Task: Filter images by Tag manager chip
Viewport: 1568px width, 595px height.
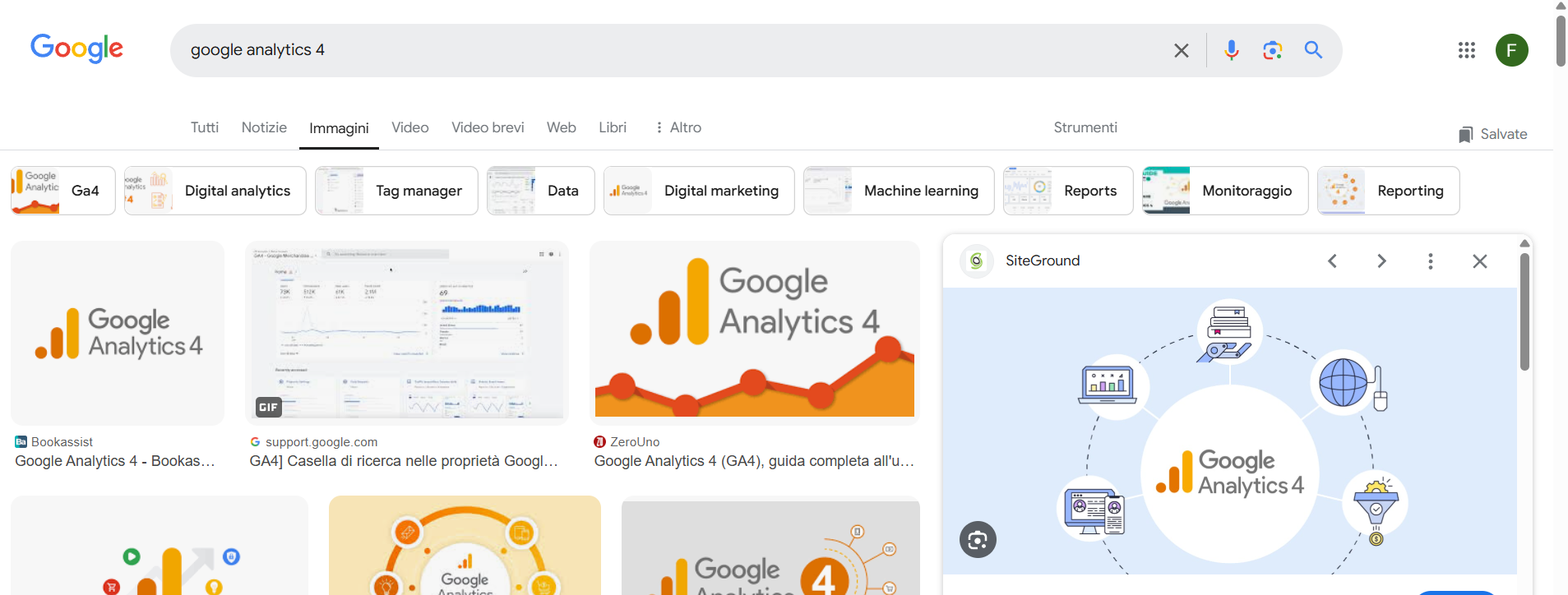Action: [396, 191]
